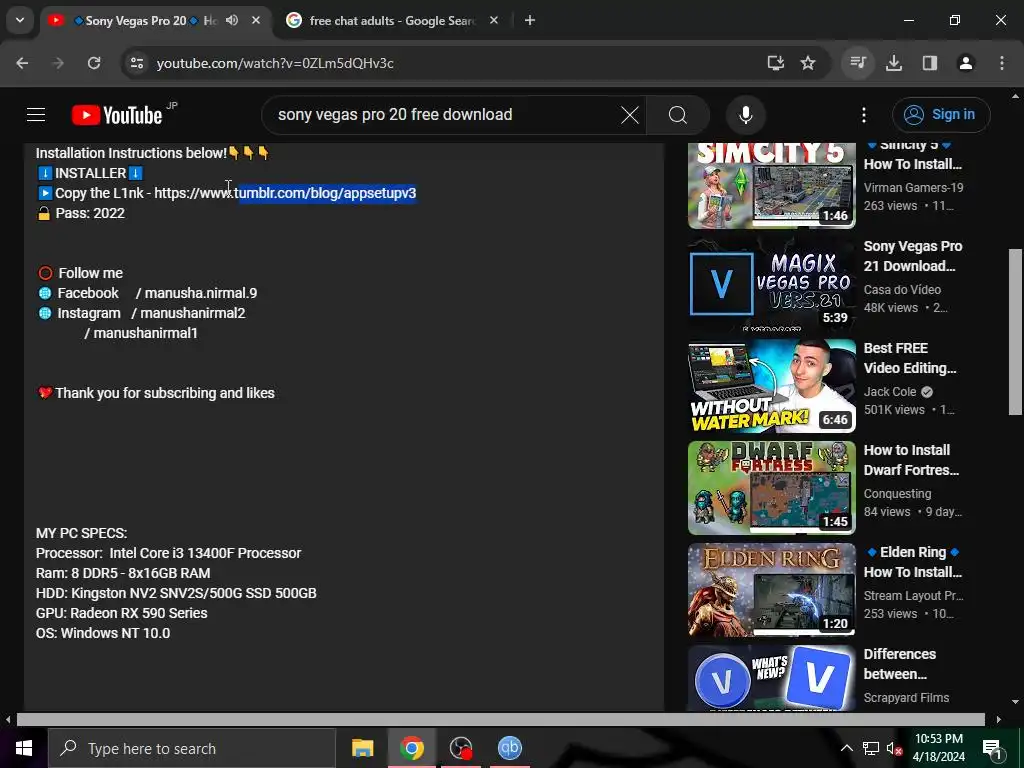Image resolution: width=1024 pixels, height=768 pixels.
Task: Open the OBS Studio taskbar icon
Action: pos(460,748)
